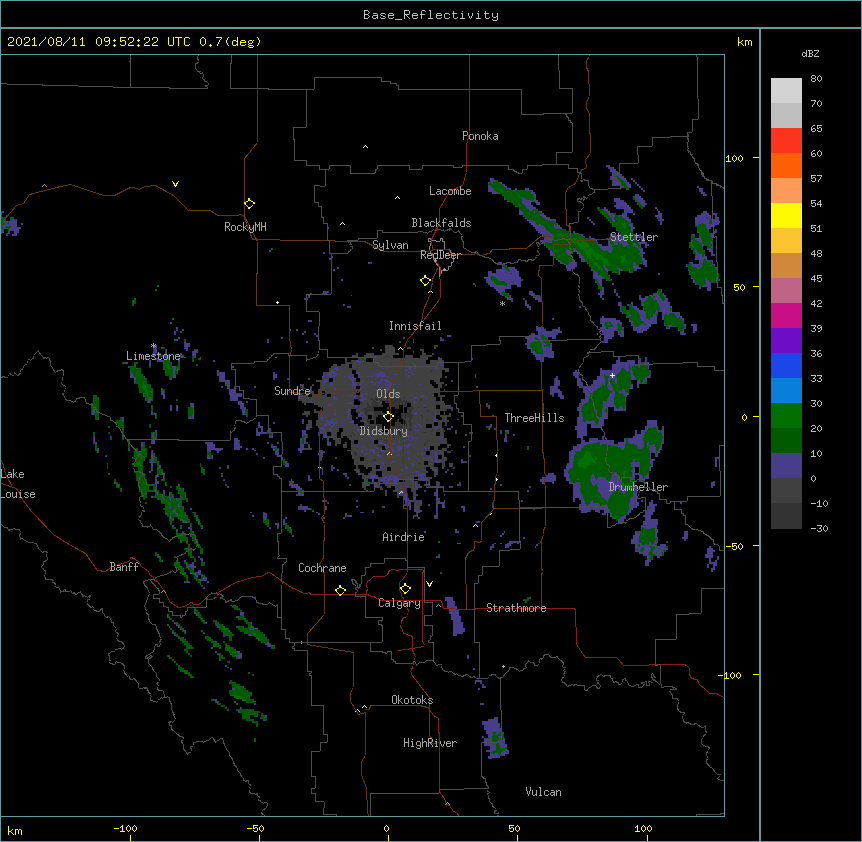Screen dimensions: 862x842
Task: Click the Ponoka city label
Action: 480,136
